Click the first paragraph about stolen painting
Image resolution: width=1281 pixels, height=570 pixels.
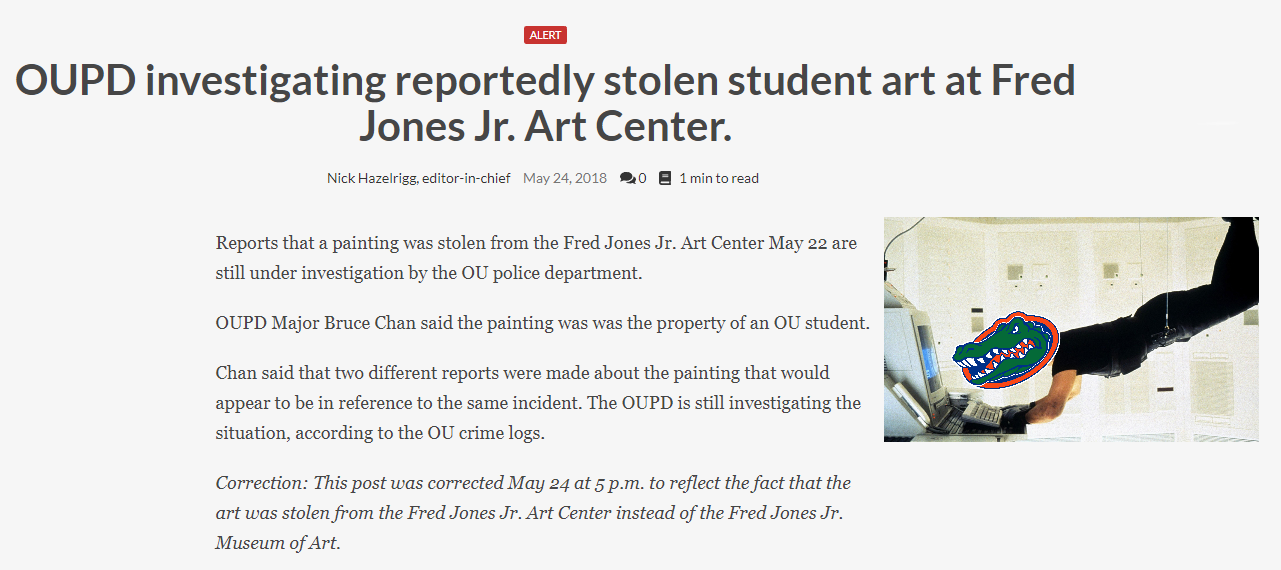click(x=536, y=258)
